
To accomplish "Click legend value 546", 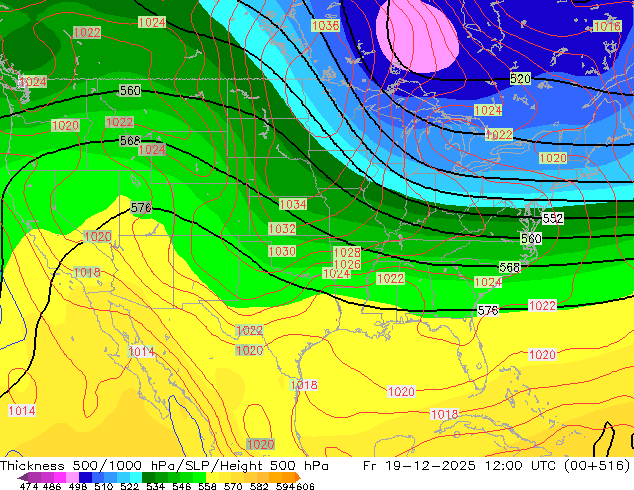I will (x=182, y=486).
